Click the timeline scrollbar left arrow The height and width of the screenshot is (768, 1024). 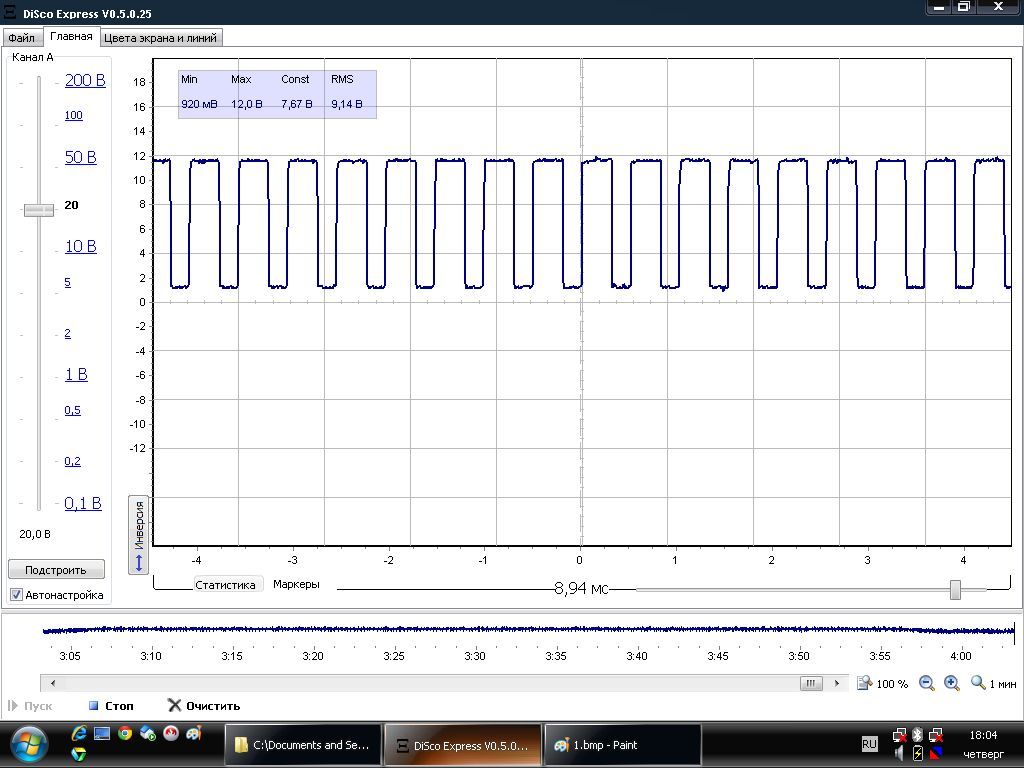click(53, 683)
